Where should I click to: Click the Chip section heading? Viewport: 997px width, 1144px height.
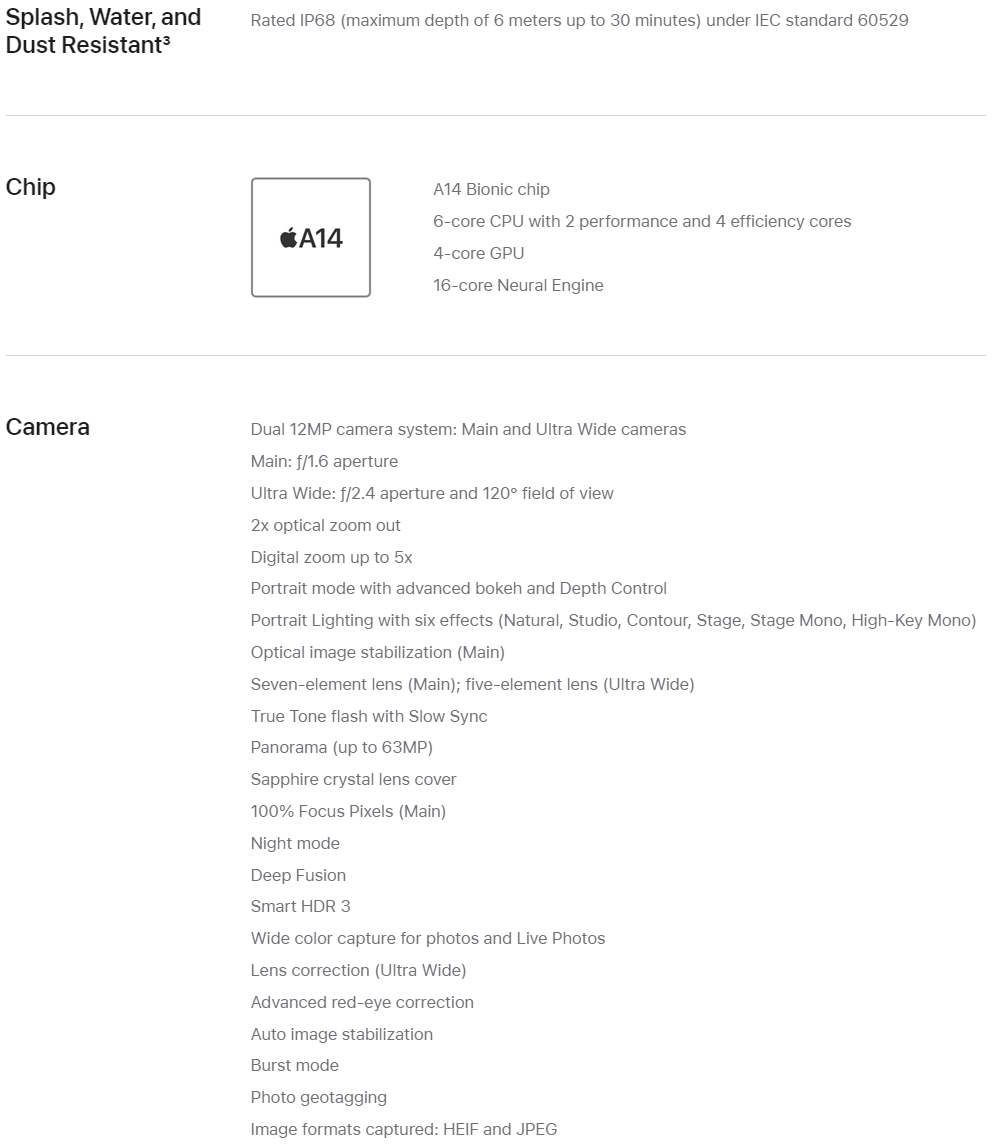pyautogui.click(x=31, y=187)
